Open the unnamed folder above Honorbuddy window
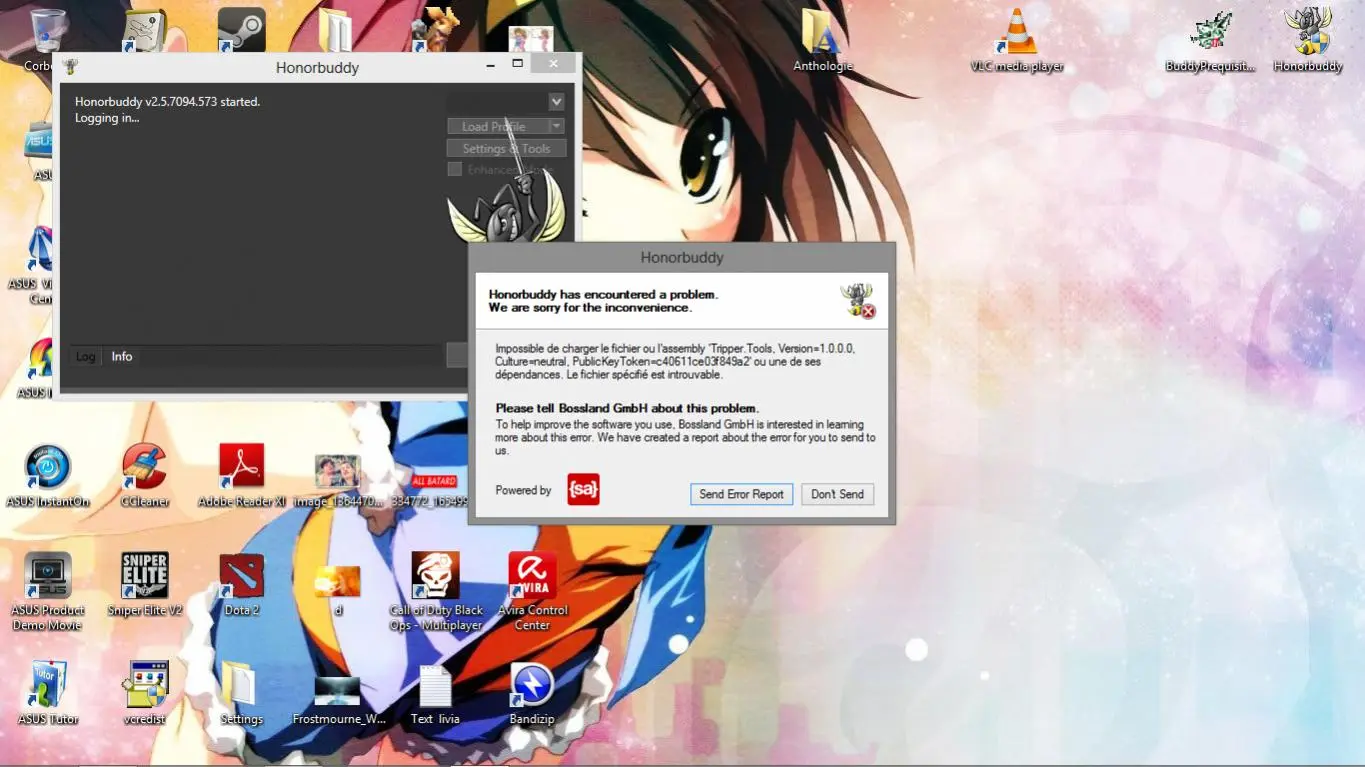The image size is (1365, 767). coord(335,29)
